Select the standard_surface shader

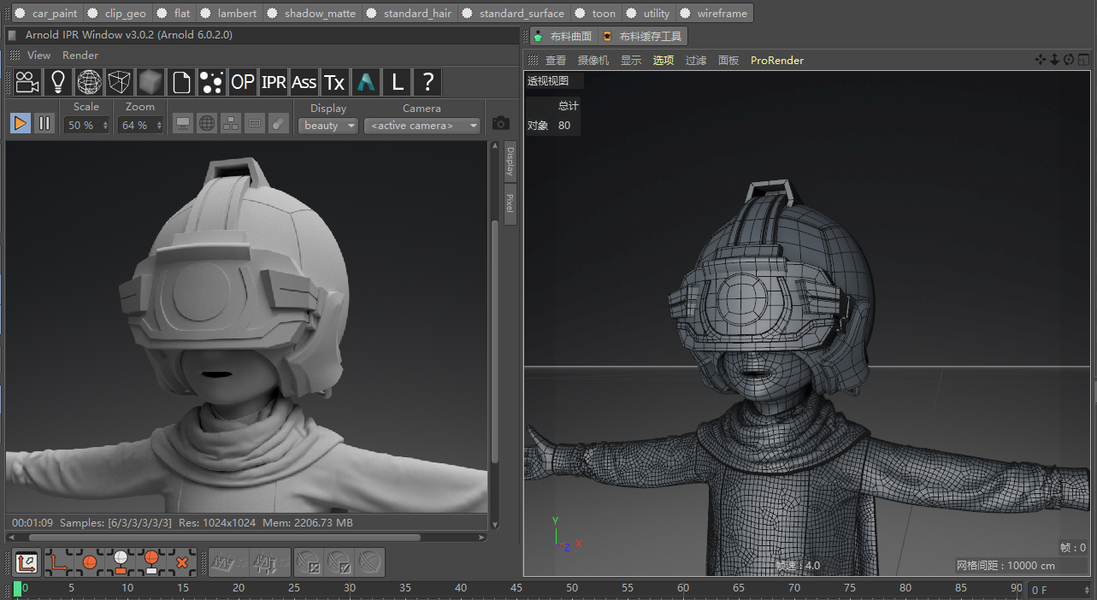tap(514, 13)
